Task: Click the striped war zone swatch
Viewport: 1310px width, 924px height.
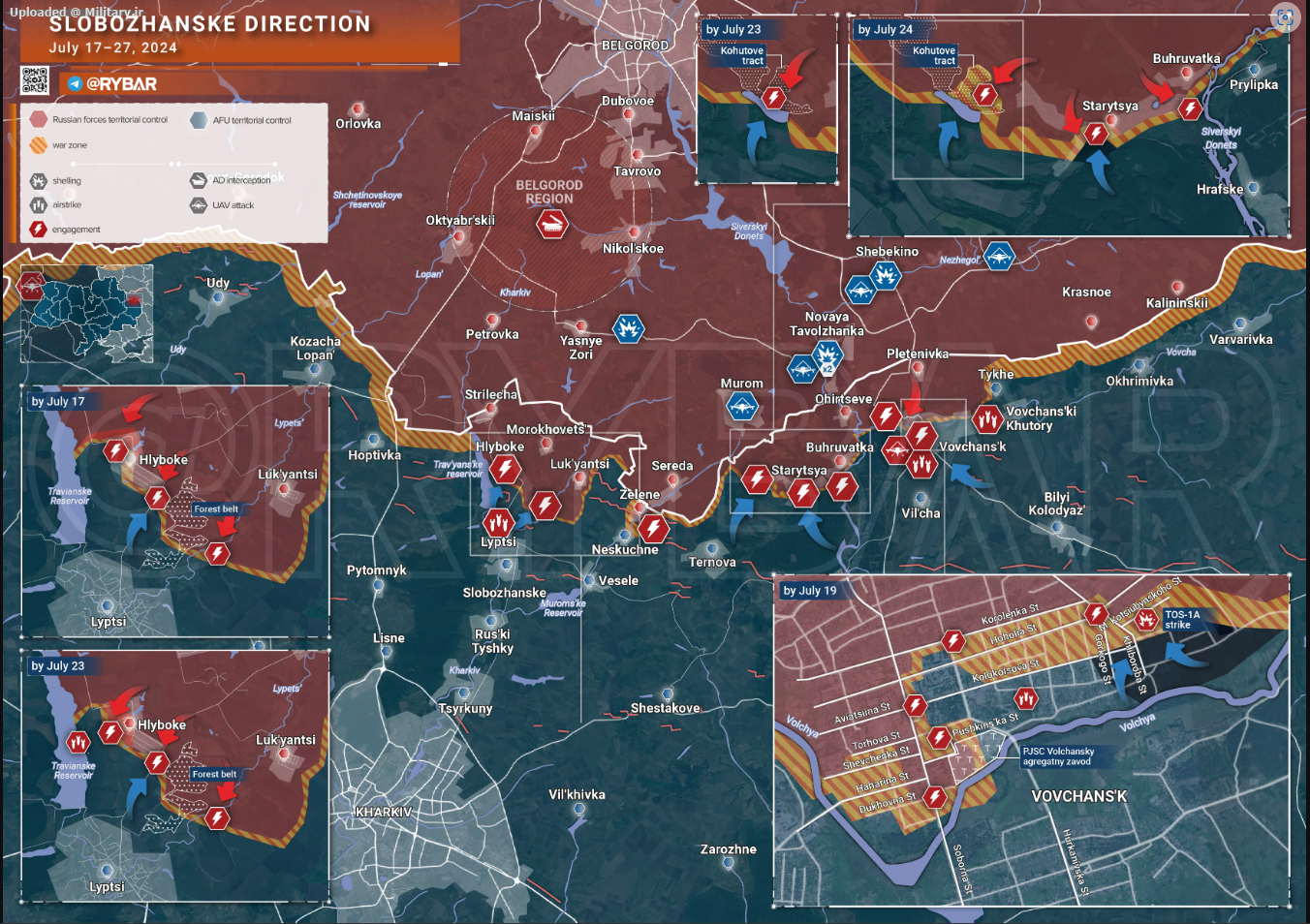Action: pyautogui.click(x=39, y=145)
